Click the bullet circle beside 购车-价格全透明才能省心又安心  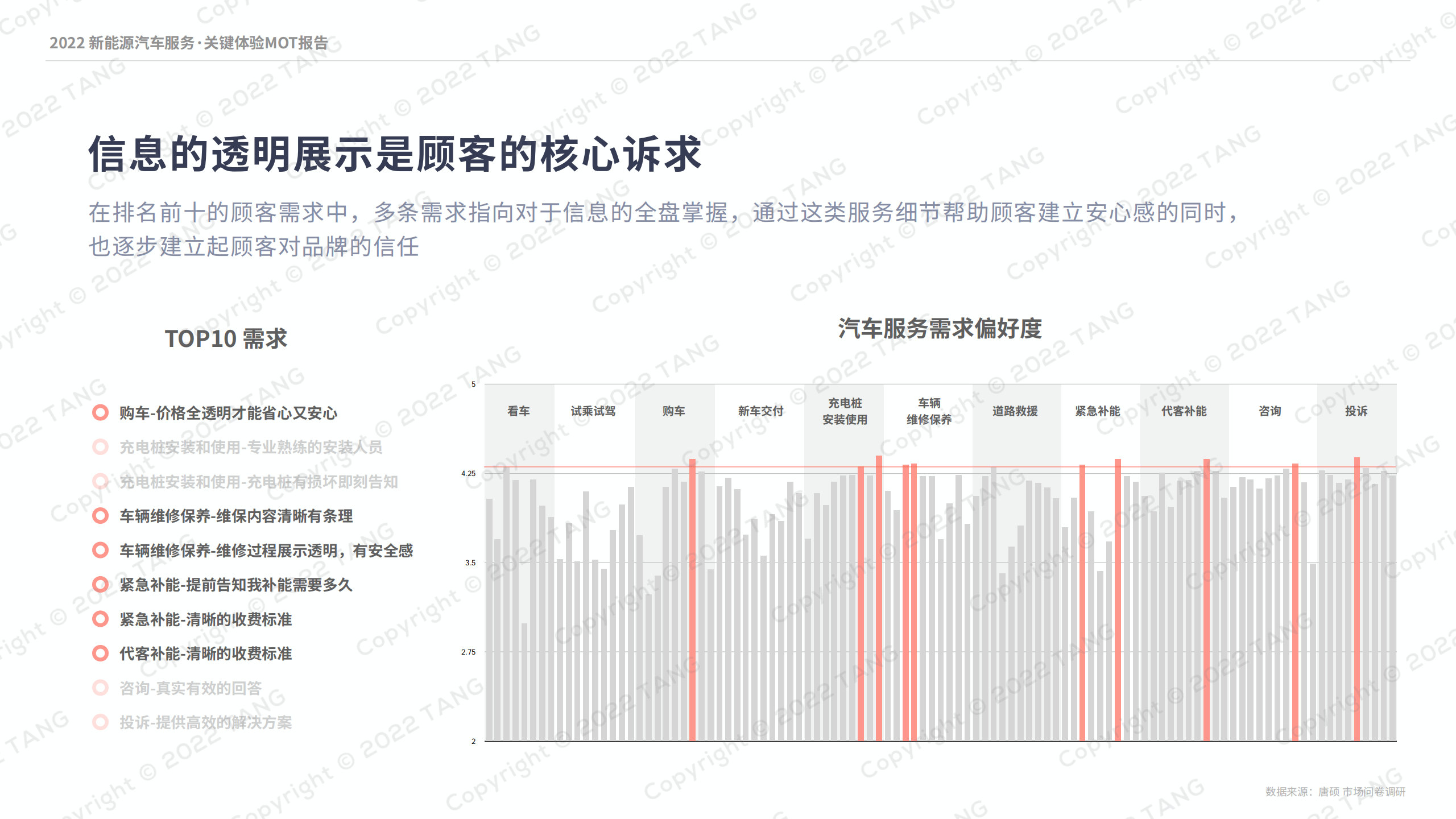pyautogui.click(x=101, y=413)
